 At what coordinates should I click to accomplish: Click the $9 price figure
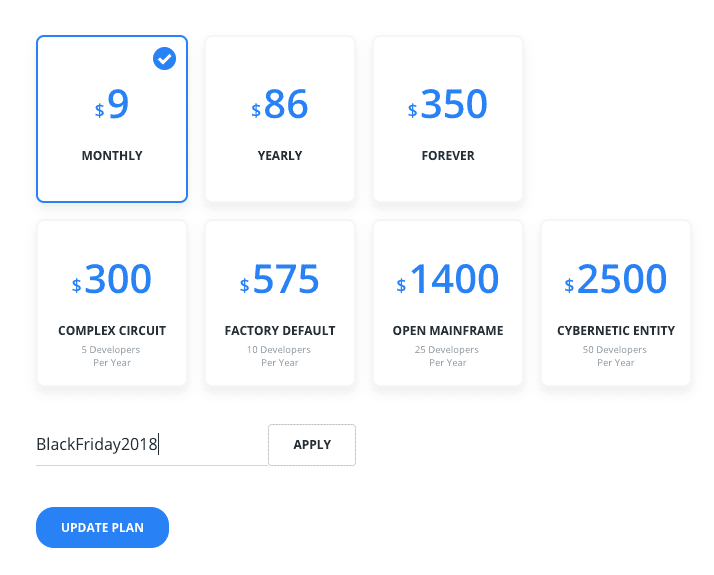coord(113,105)
